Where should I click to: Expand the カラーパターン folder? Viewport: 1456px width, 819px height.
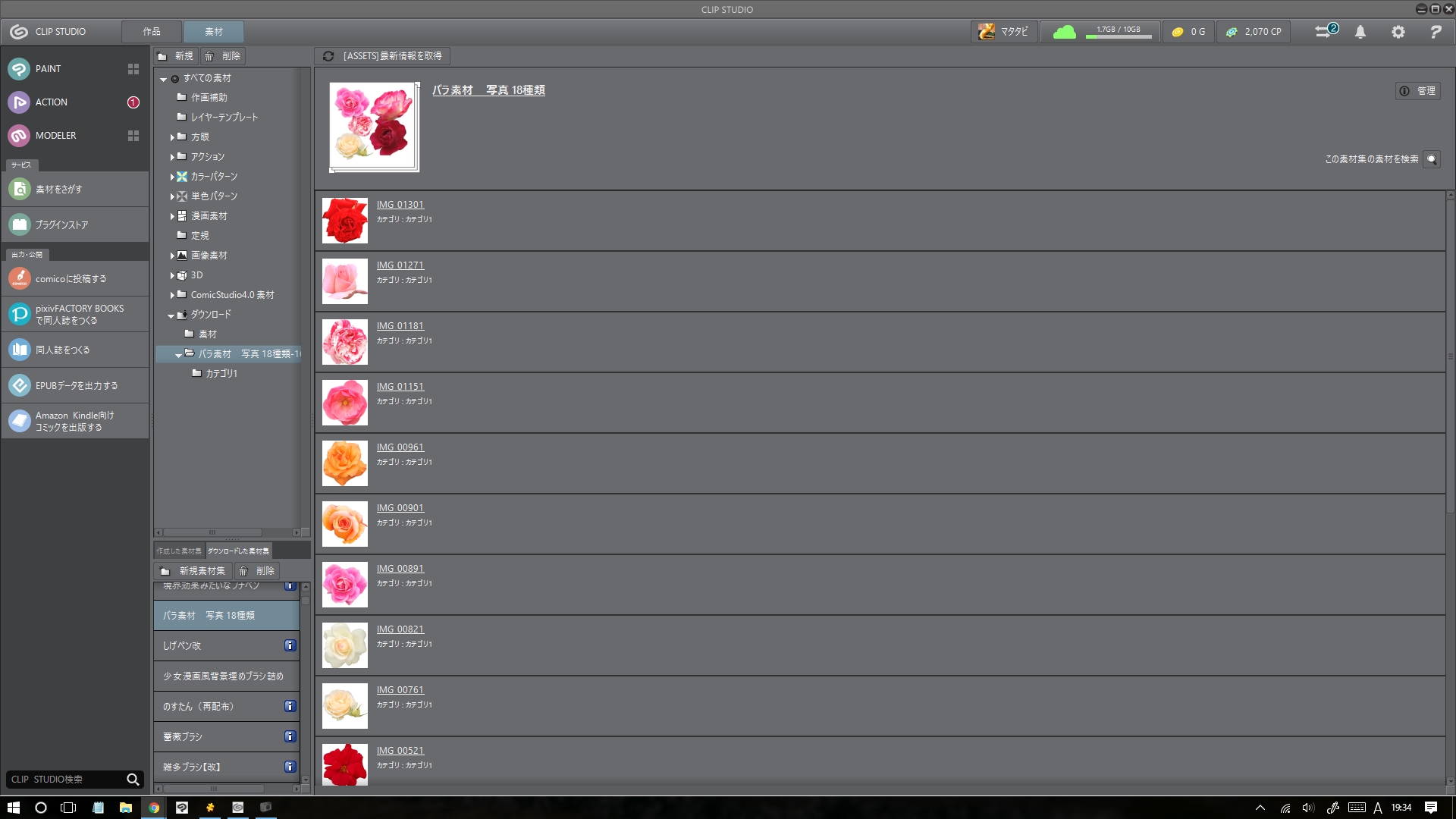(172, 177)
